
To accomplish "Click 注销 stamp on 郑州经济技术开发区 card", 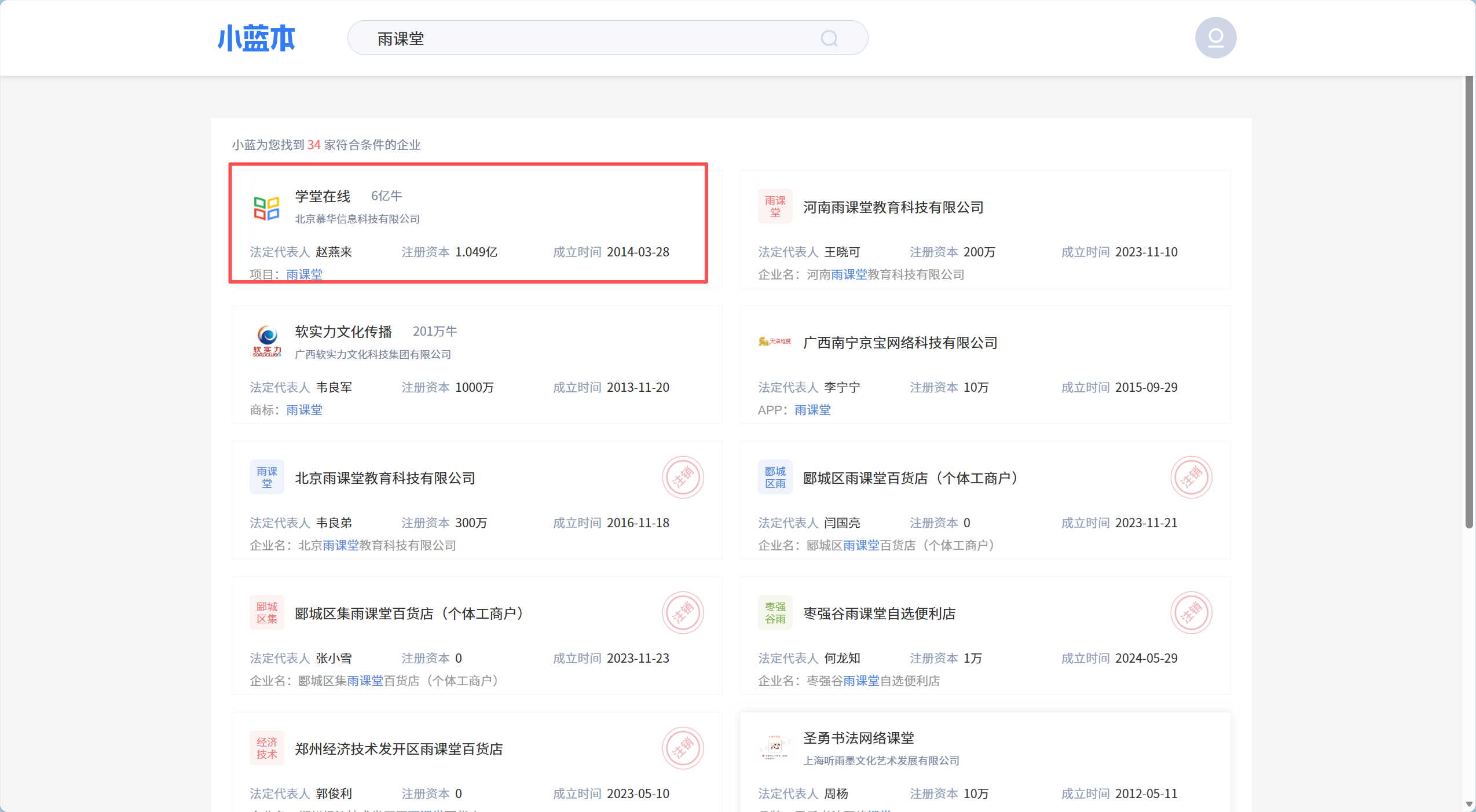I will (x=683, y=748).
